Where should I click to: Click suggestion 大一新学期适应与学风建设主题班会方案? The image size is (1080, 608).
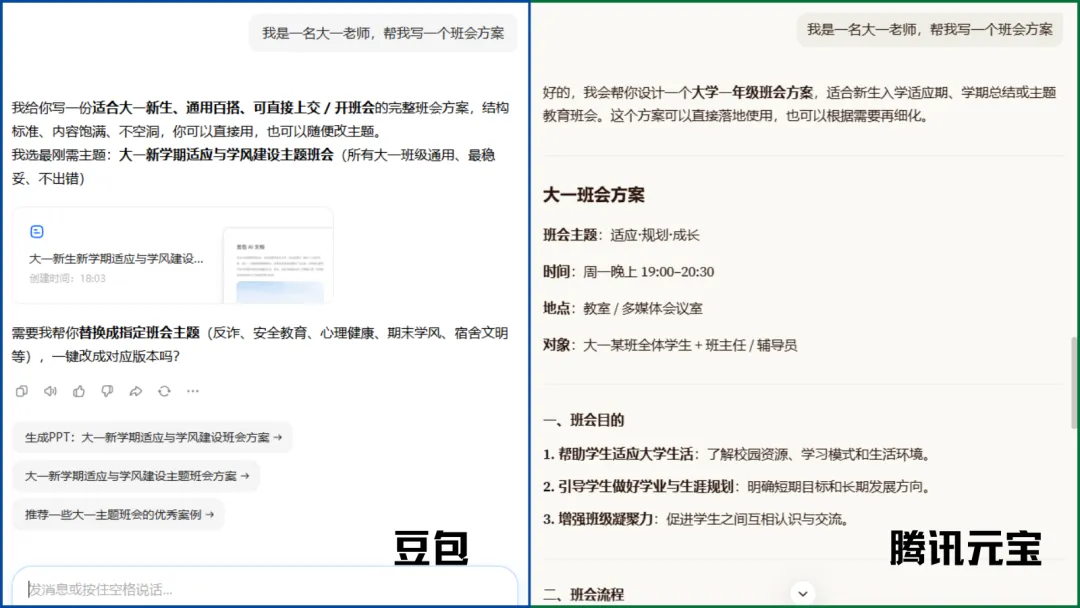[x=136, y=476]
